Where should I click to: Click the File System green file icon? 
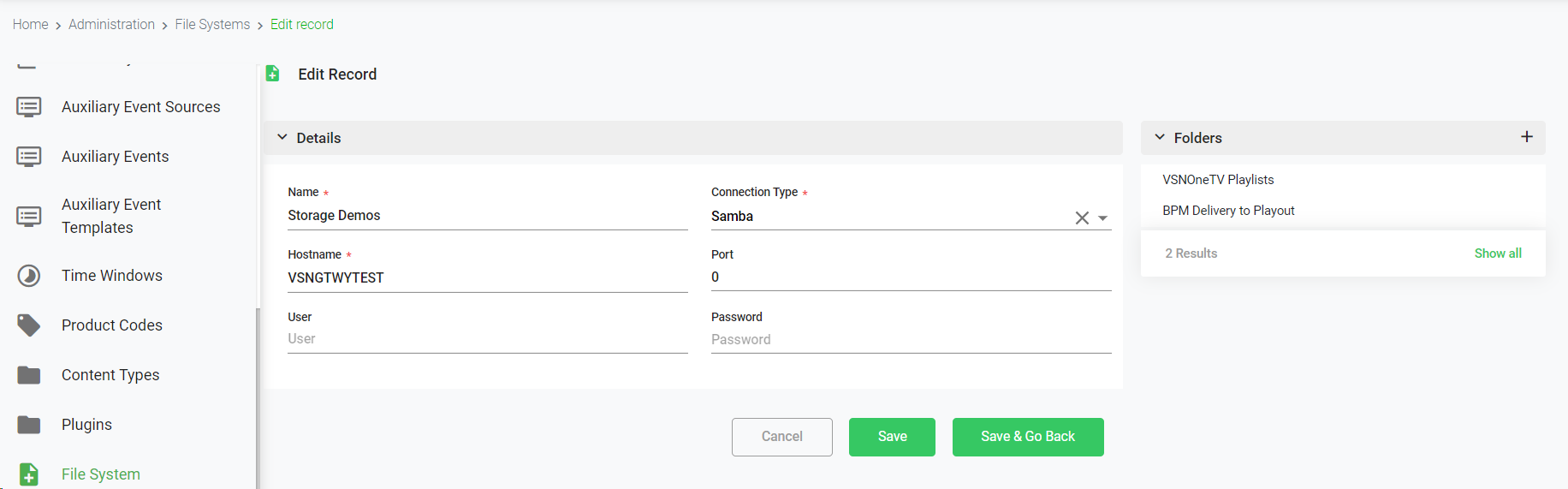(x=29, y=474)
